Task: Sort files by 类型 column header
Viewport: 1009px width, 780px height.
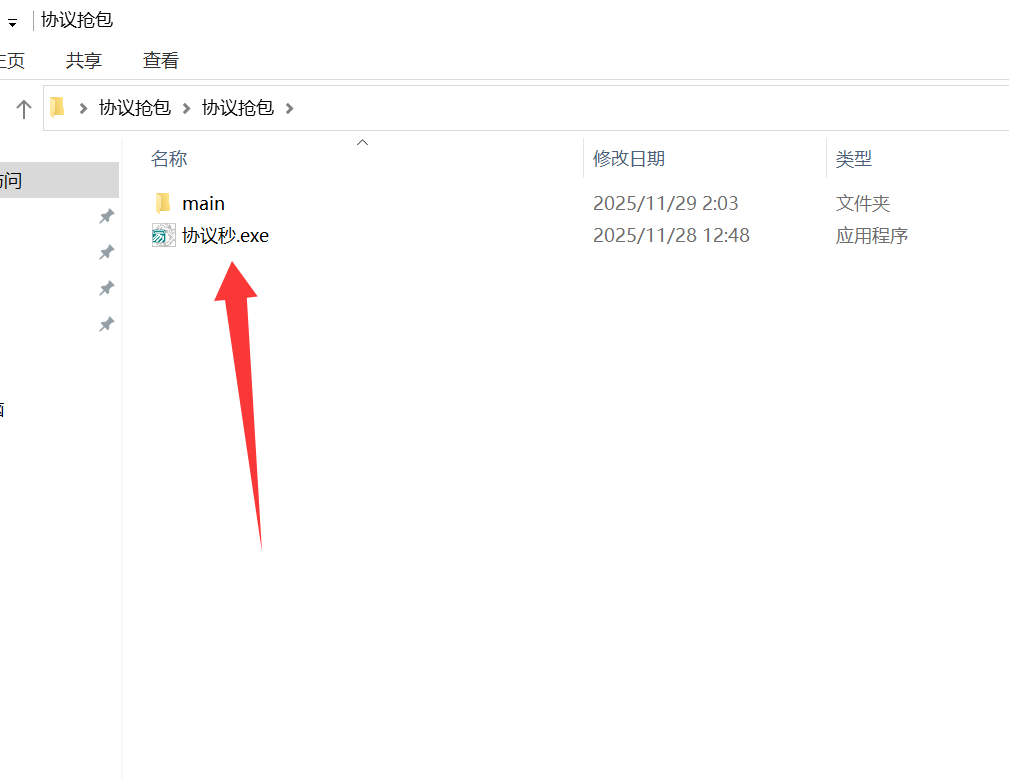Action: pos(854,158)
